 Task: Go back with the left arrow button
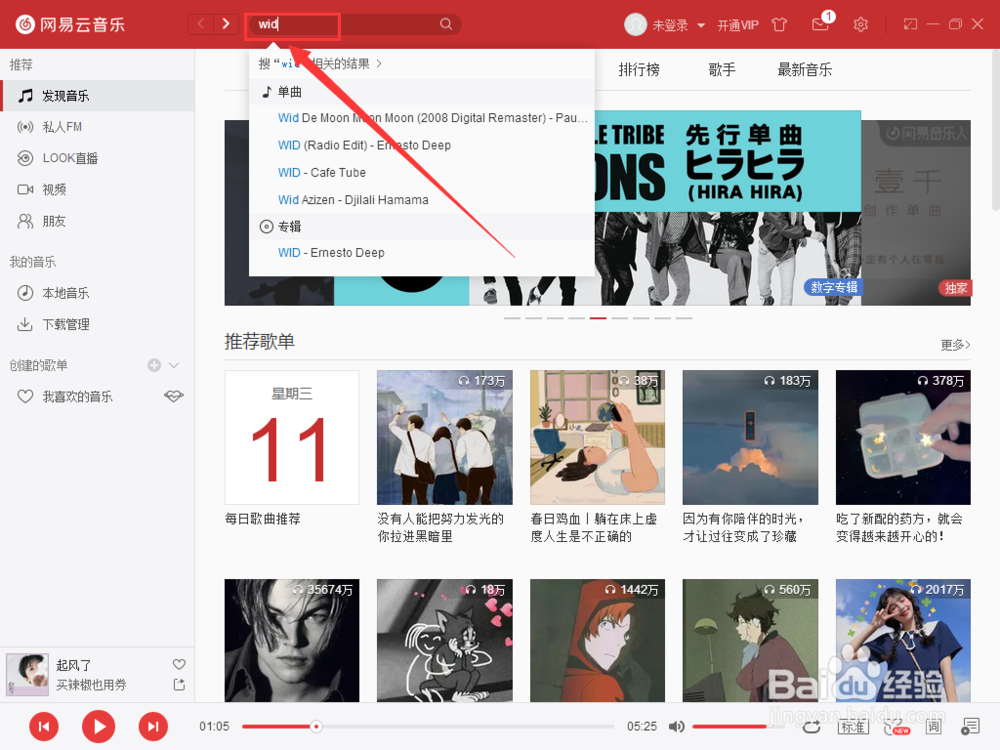tap(200, 24)
